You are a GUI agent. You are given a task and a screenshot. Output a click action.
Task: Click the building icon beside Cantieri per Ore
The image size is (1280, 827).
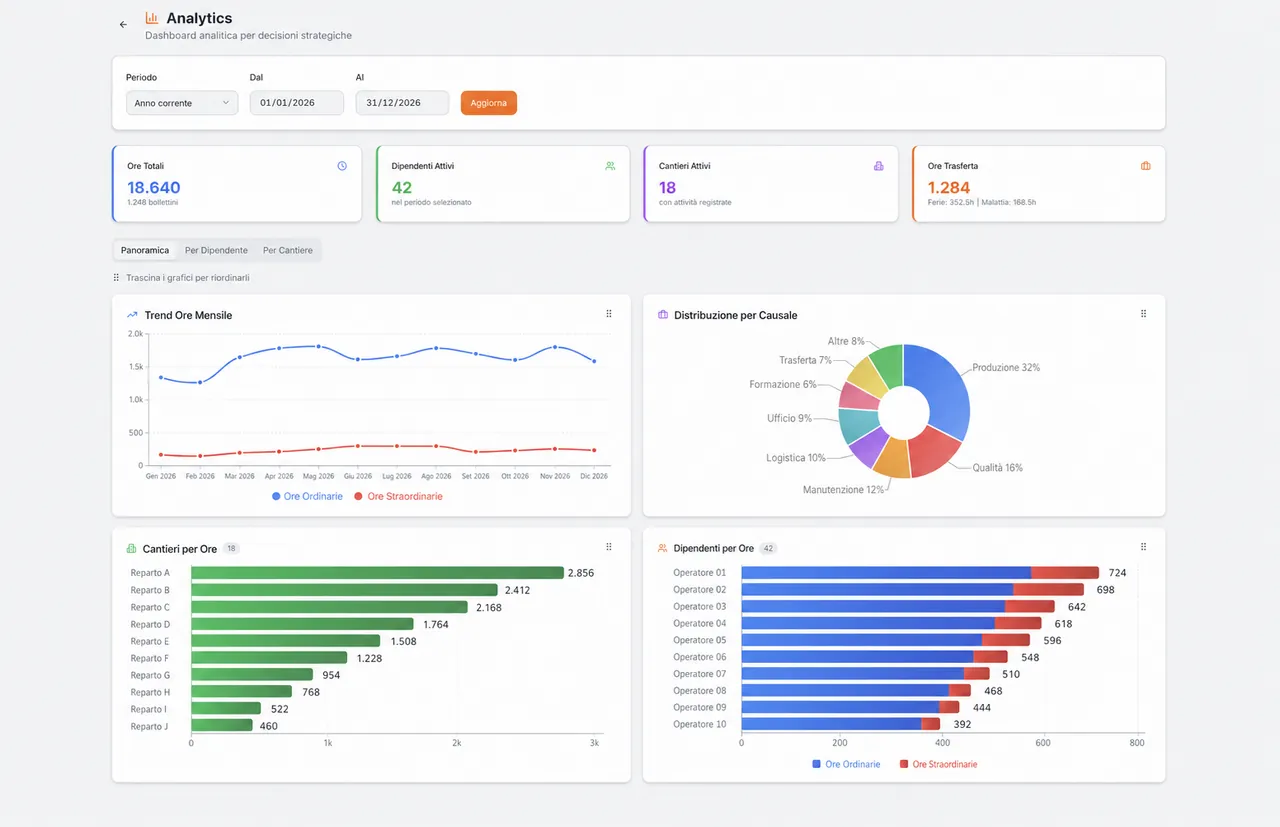pos(132,548)
